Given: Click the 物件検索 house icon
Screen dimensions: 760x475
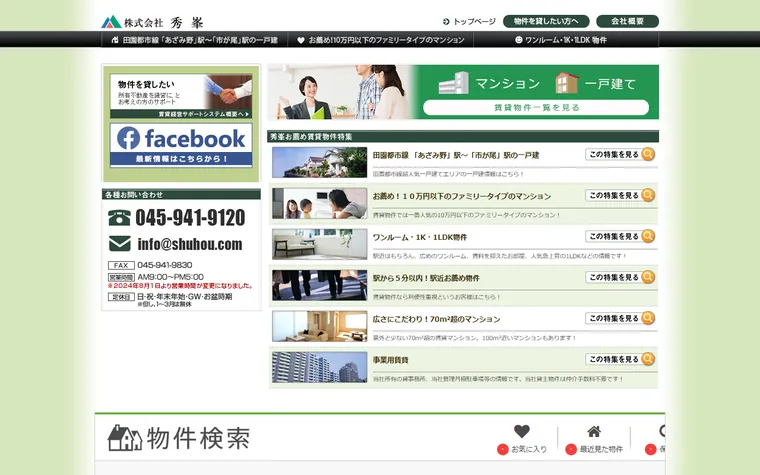Looking at the screenshot, I should click(125, 438).
